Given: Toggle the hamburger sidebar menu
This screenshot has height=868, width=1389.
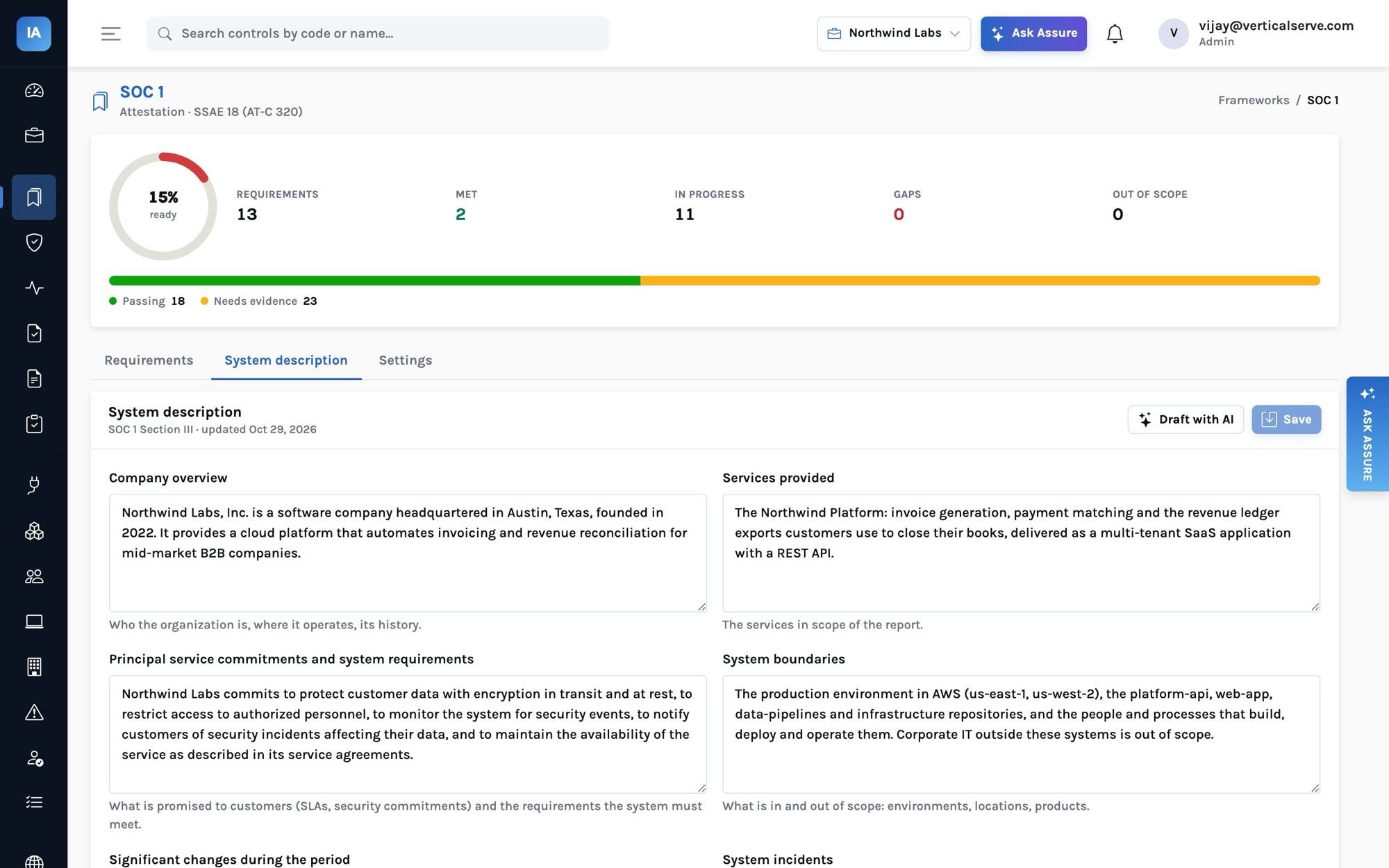Looking at the screenshot, I should tap(111, 33).
